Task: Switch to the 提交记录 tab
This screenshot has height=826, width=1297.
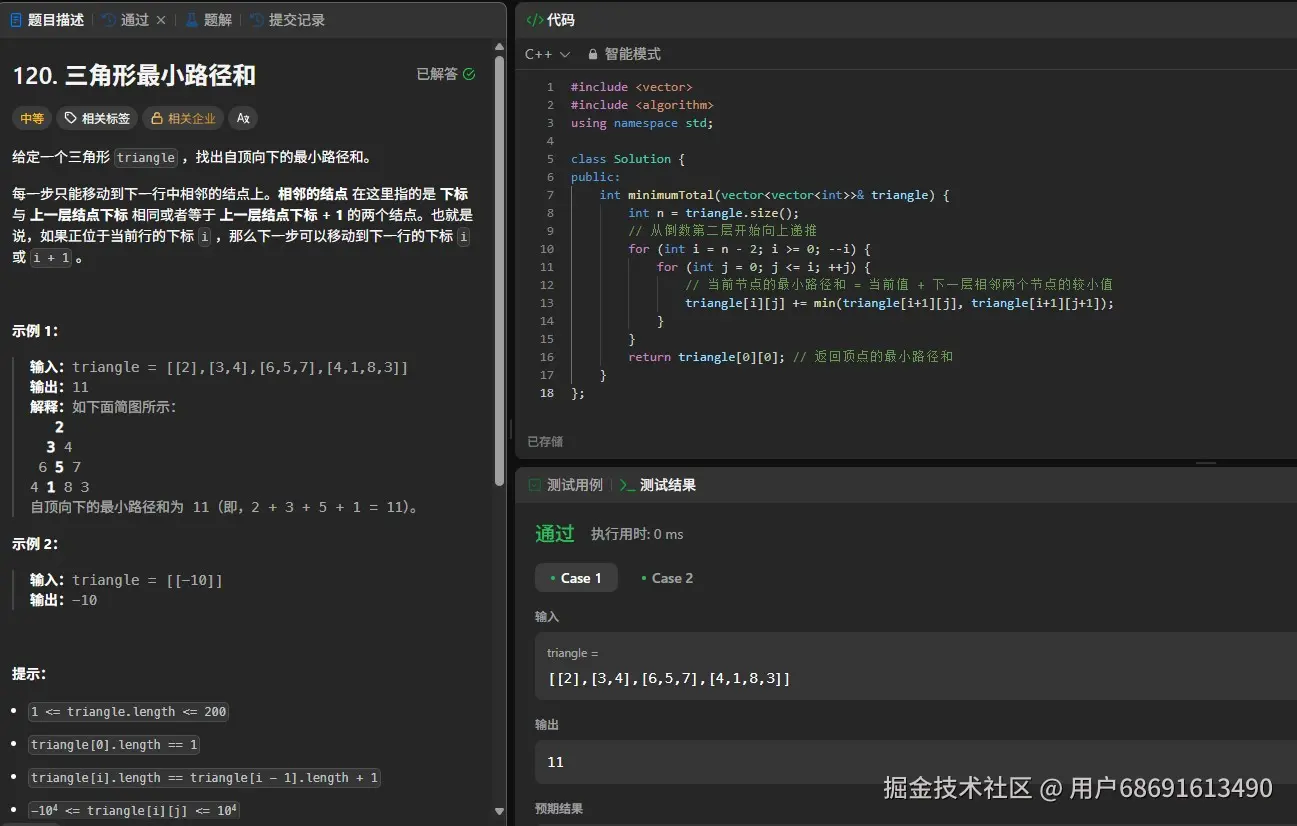Action: coord(288,19)
